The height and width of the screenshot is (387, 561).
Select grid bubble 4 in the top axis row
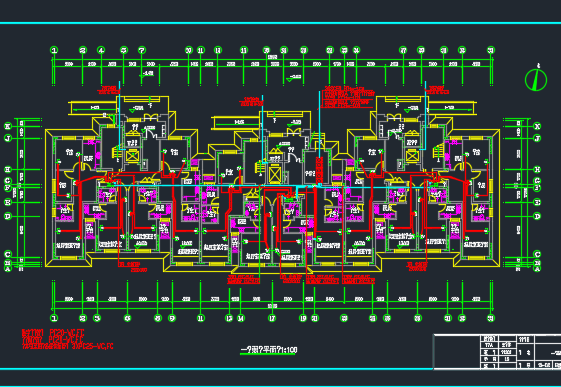101,50
